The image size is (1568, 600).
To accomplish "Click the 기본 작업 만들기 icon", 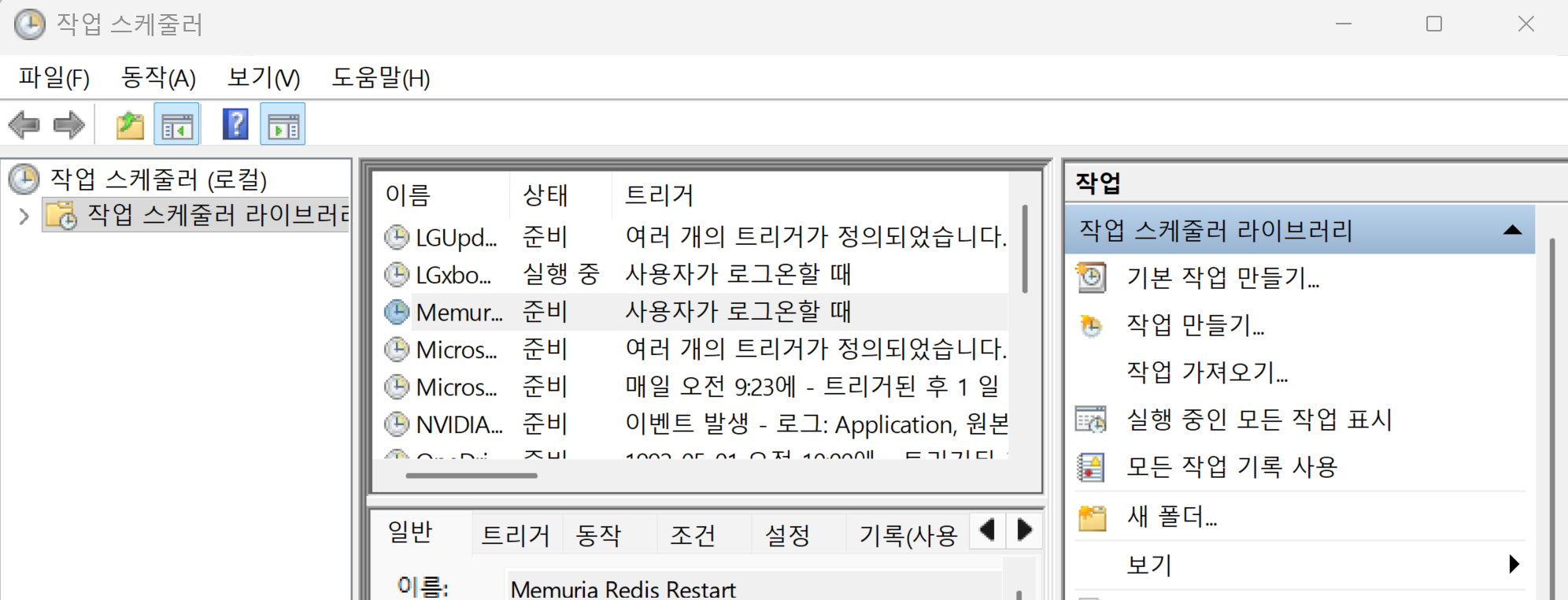I will (1091, 277).
